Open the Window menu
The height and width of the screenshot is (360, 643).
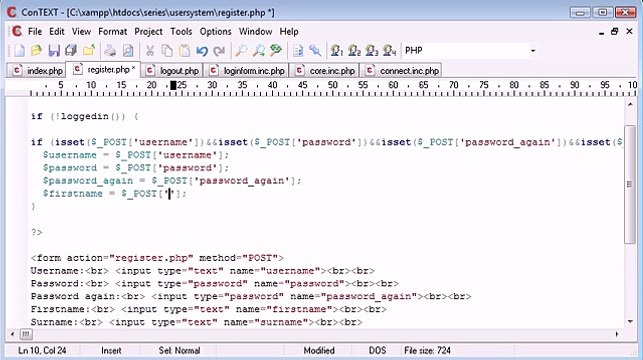[x=255, y=32]
